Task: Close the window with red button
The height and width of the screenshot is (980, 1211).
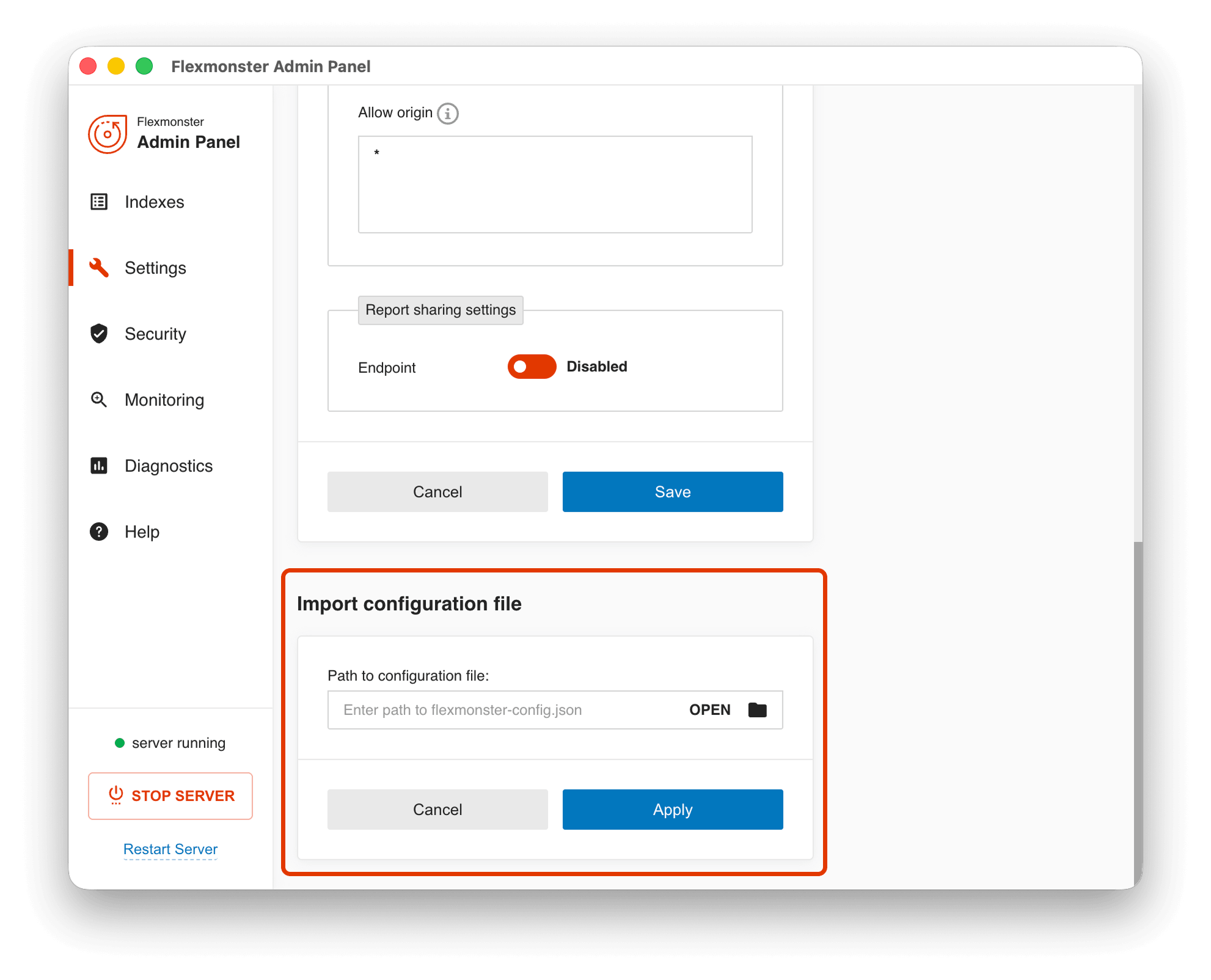Action: coord(88,66)
